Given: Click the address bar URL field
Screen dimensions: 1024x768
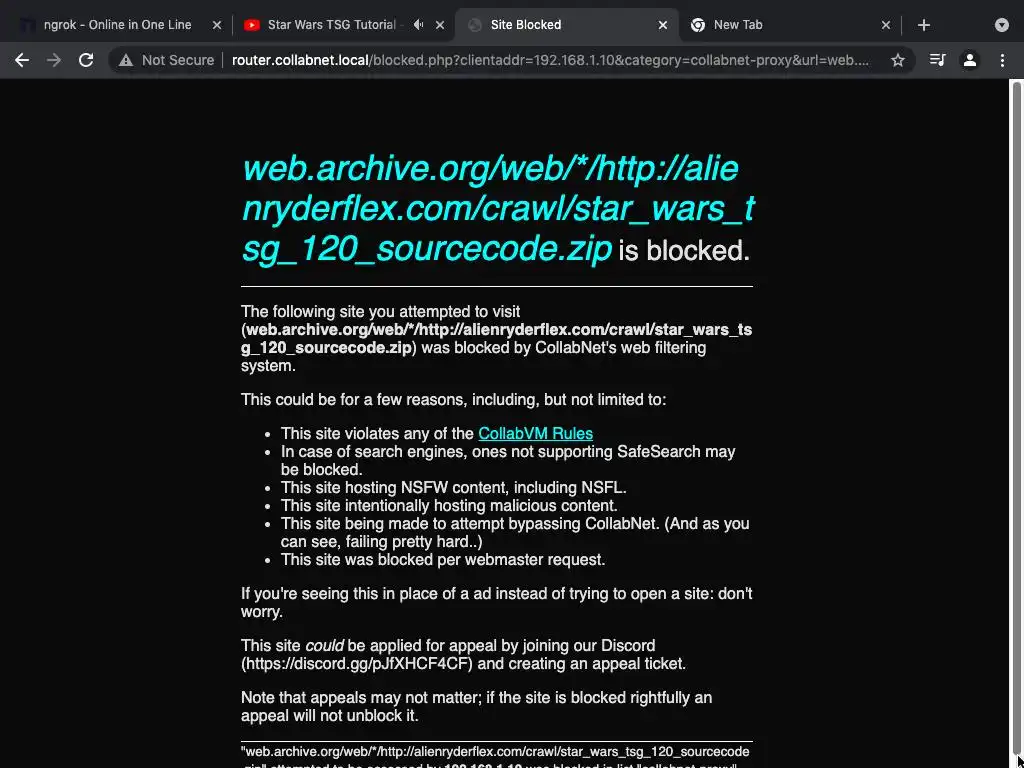Looking at the screenshot, I should click(551, 60).
